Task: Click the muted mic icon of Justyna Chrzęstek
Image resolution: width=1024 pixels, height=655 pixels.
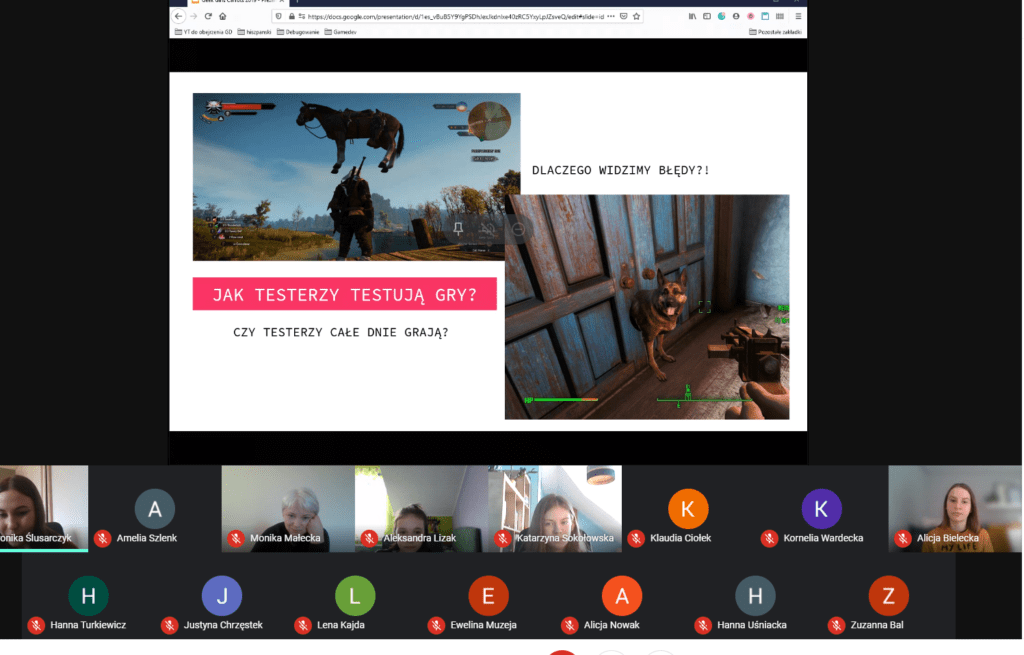Action: coord(169,626)
